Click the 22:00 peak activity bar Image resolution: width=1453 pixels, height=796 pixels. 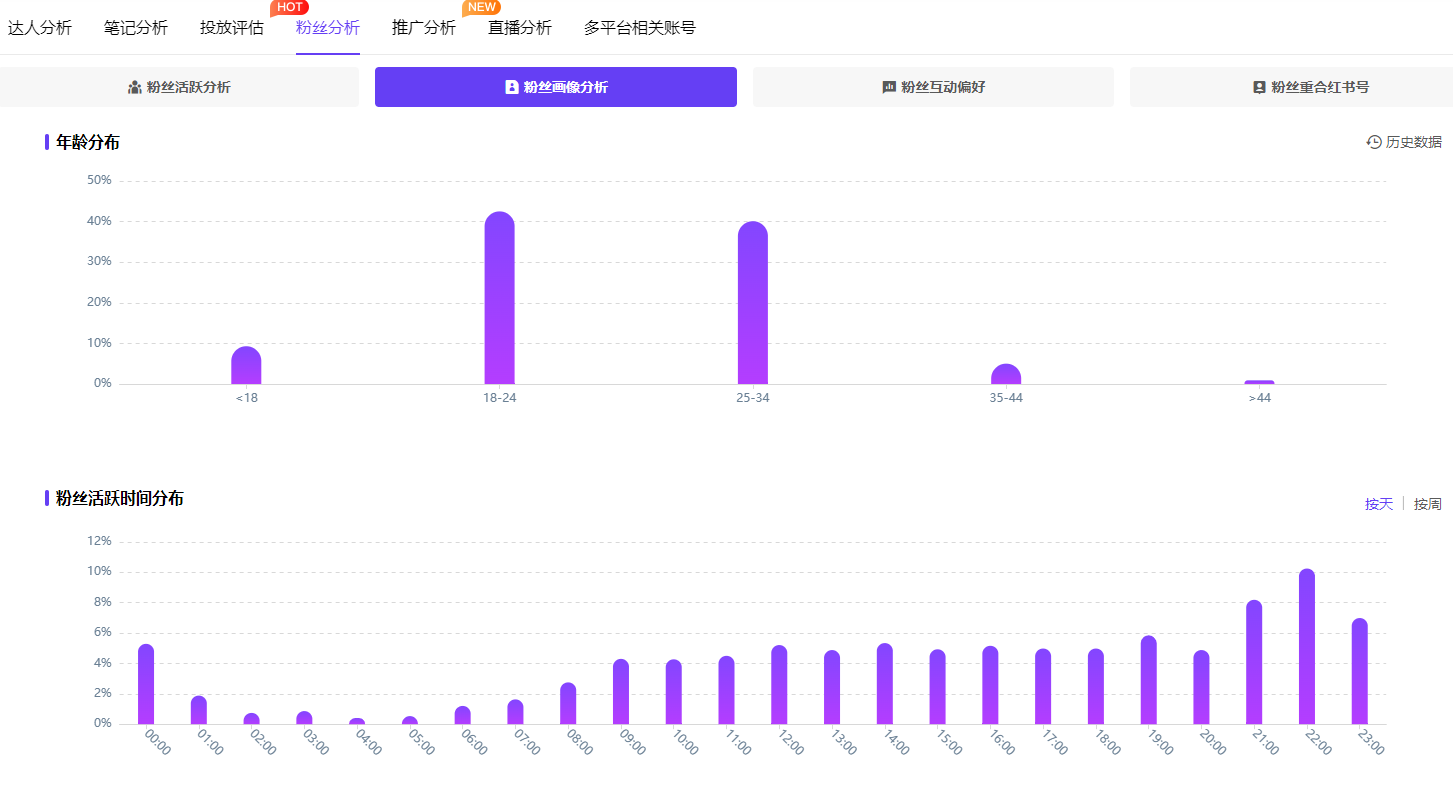1307,647
